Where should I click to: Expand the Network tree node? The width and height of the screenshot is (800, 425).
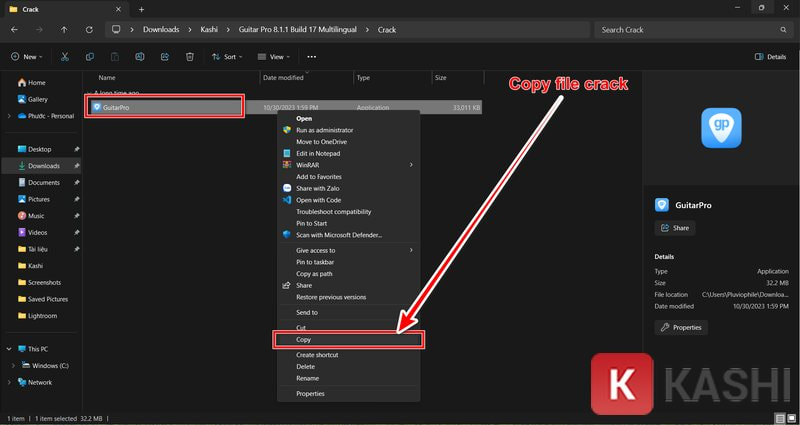(x=9, y=382)
